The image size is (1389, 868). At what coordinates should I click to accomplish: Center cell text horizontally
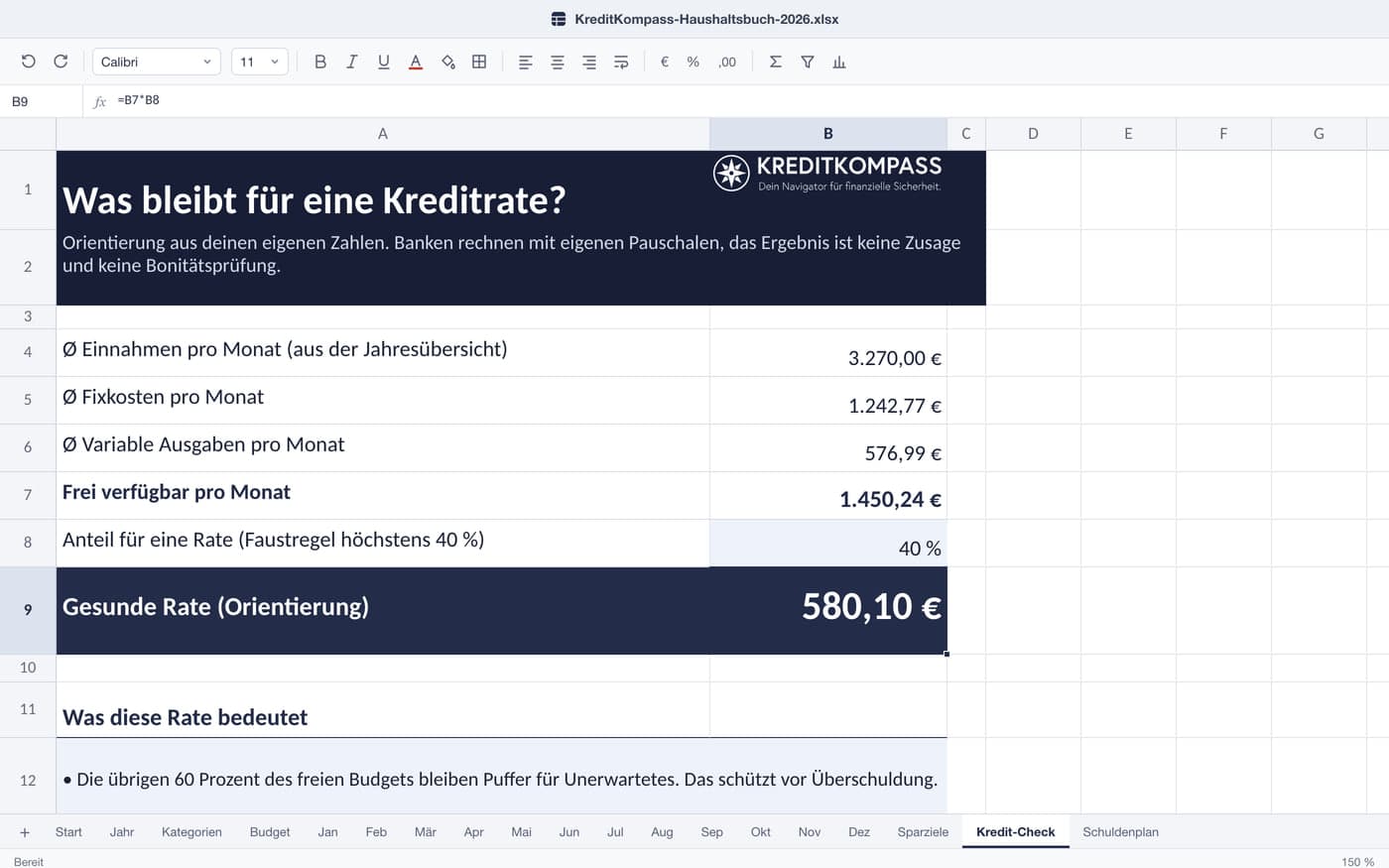(x=558, y=62)
